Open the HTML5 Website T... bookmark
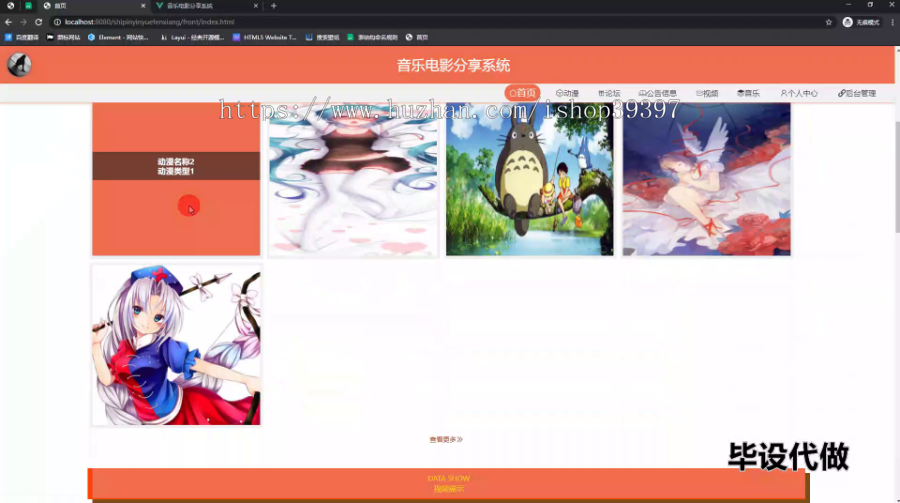This screenshot has width=900, height=503. click(x=265, y=37)
